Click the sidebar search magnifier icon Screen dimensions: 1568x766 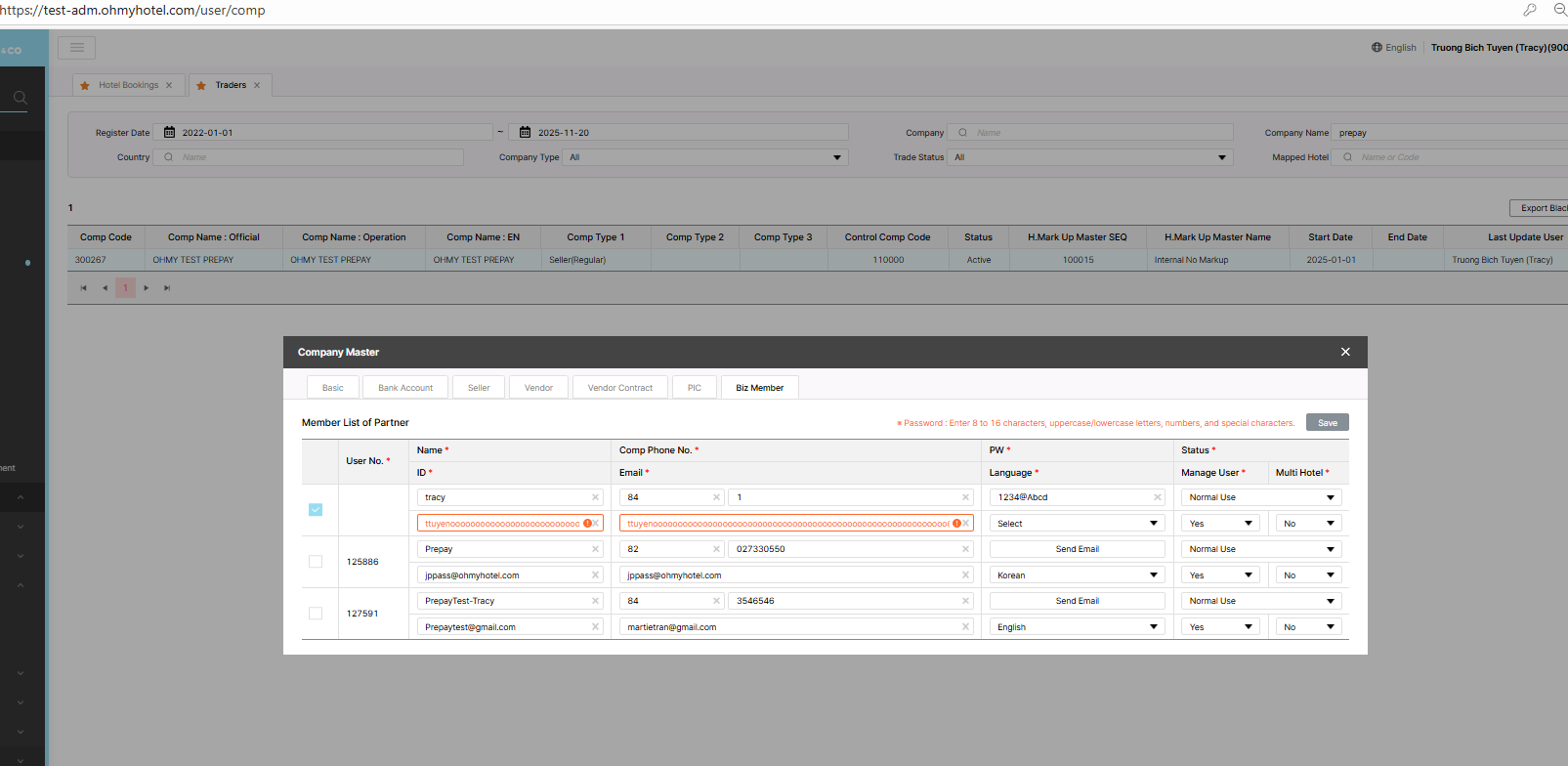coord(20,98)
